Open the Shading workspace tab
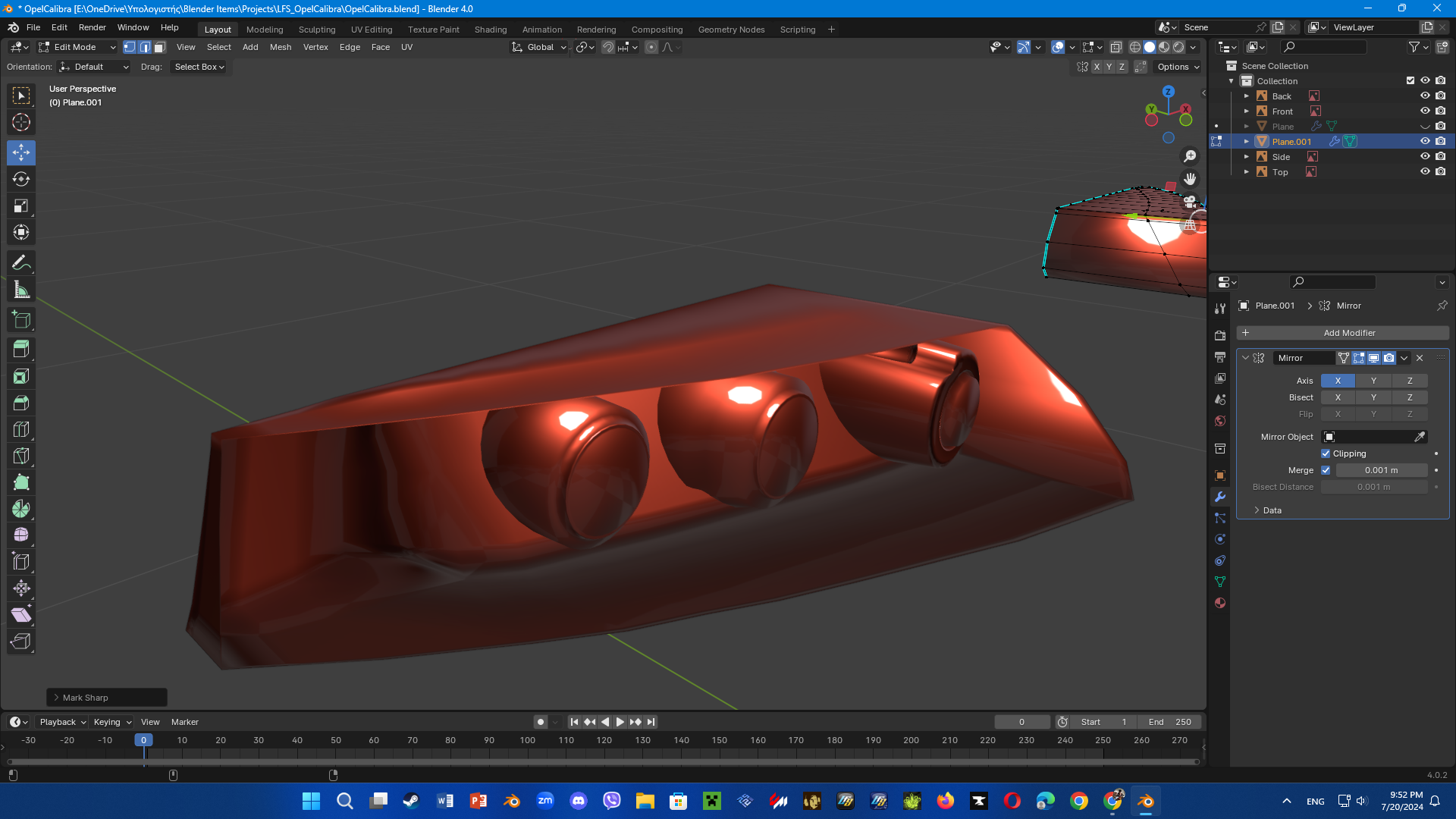Screen dimensions: 1456x819 tap(490, 30)
